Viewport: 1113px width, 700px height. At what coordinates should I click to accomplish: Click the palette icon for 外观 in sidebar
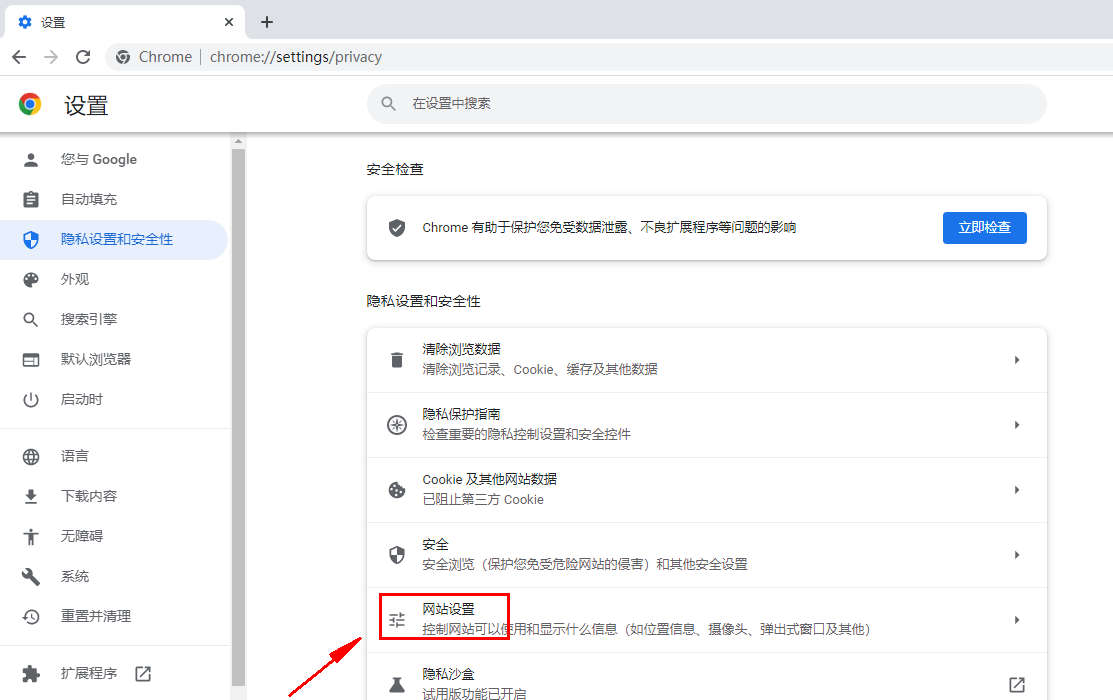31,279
